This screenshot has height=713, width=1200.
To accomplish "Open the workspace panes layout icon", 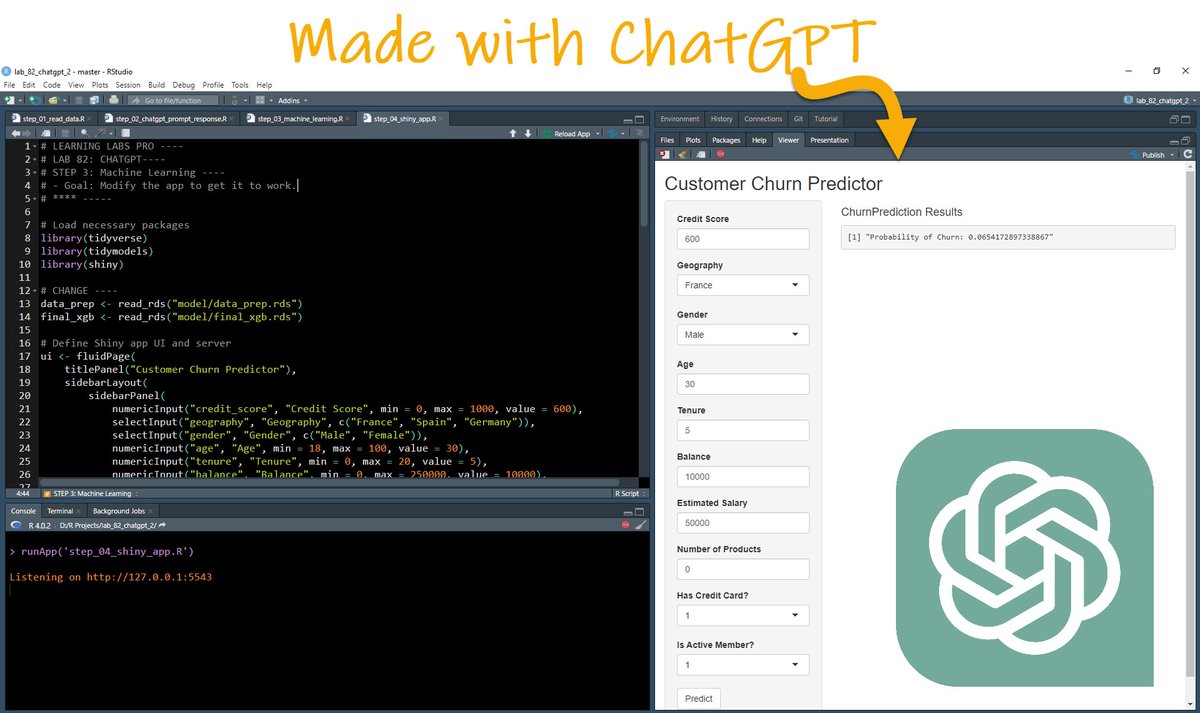I will 259,100.
